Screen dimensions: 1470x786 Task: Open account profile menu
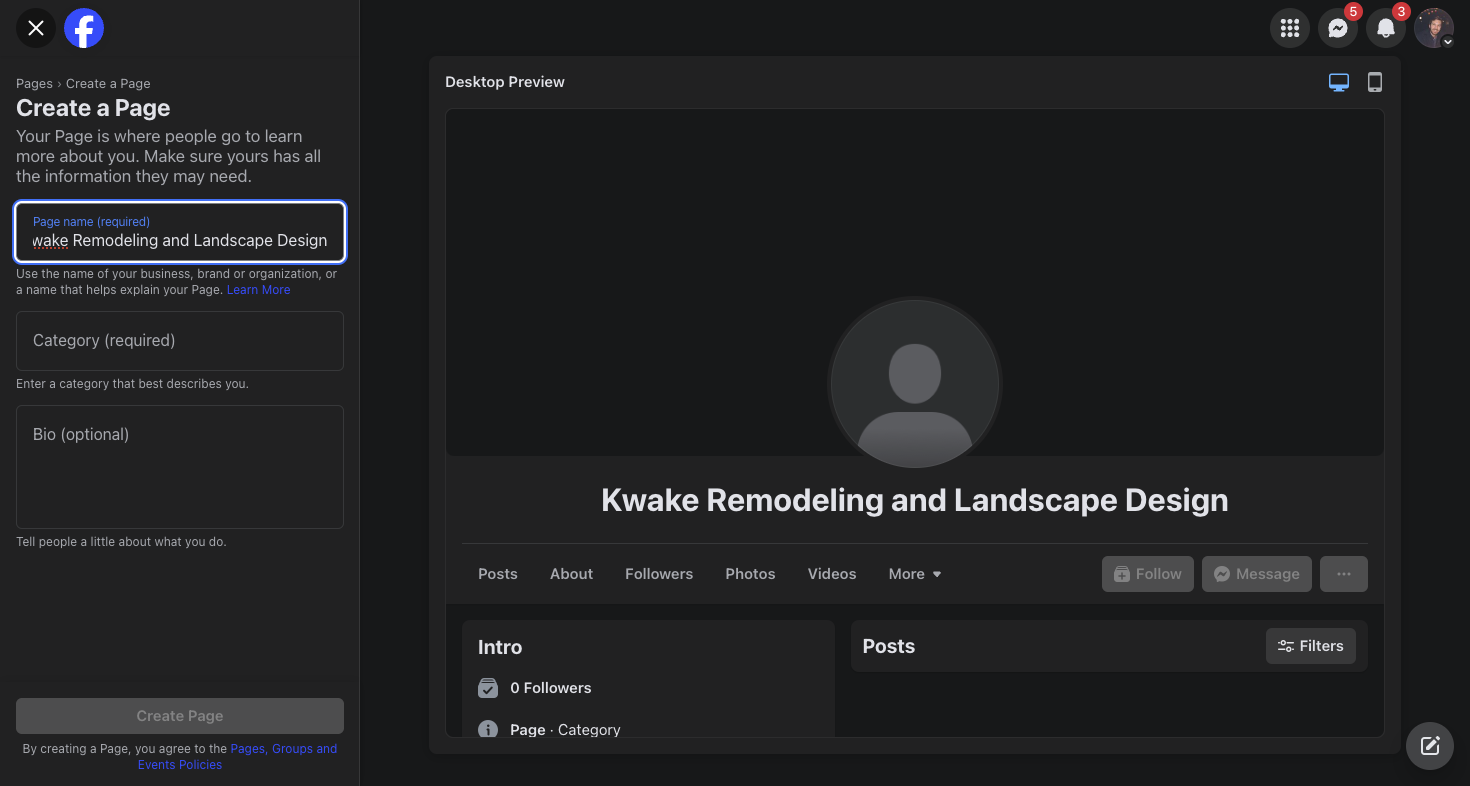[x=1434, y=28]
